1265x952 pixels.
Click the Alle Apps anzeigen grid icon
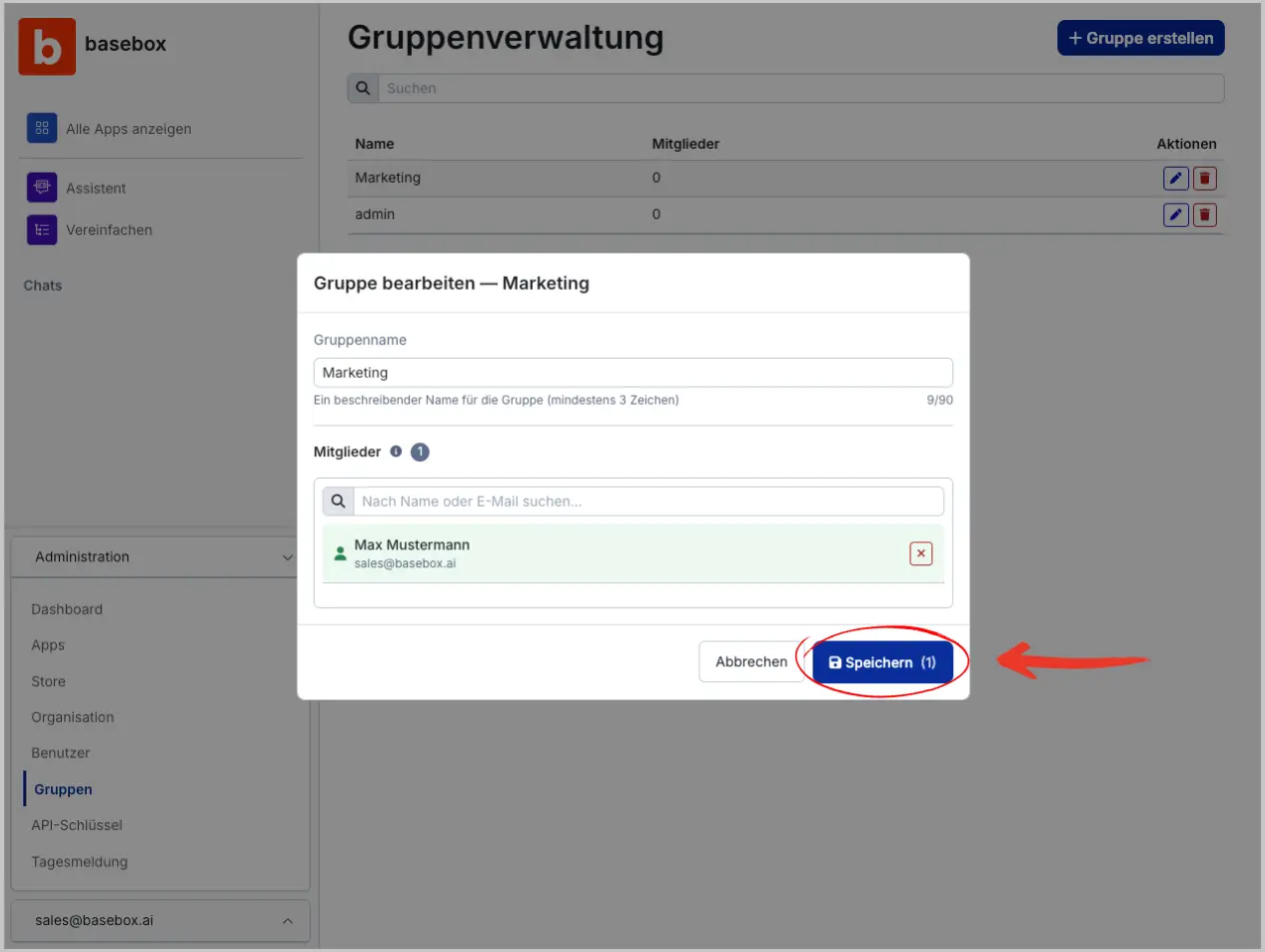(42, 128)
